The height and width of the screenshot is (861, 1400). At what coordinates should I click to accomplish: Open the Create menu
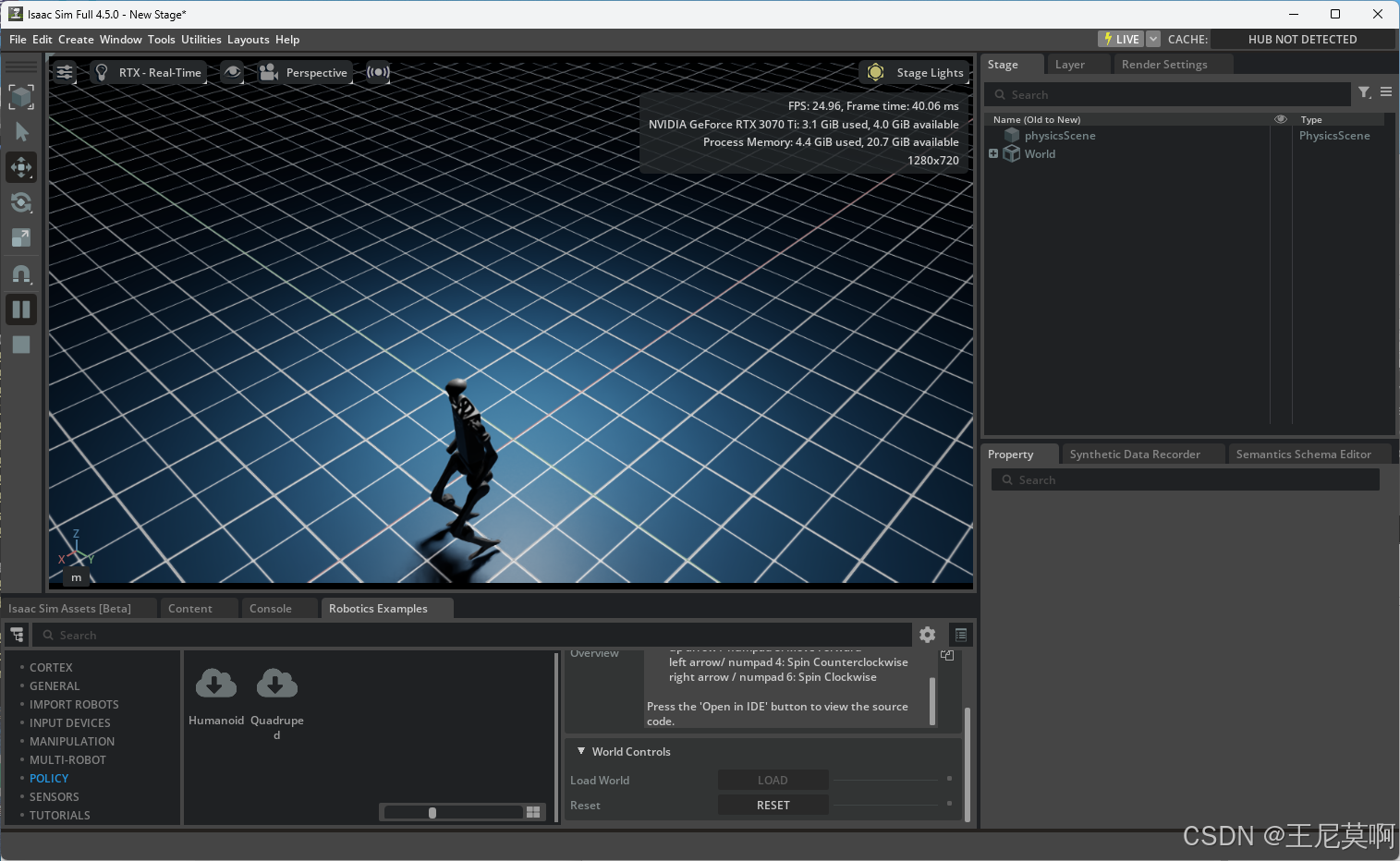click(76, 40)
